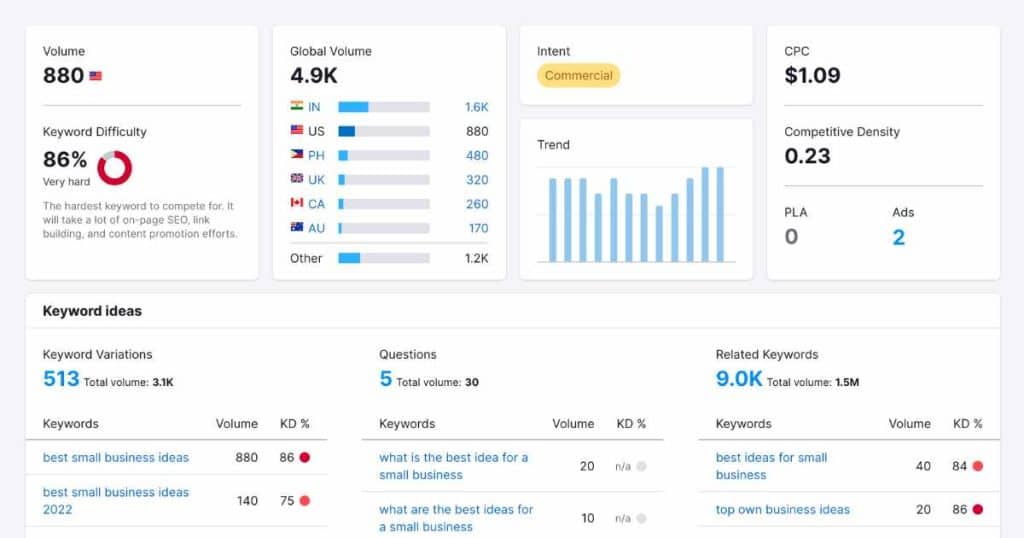Click red KD dot for best small business ideas 2022

304,501
